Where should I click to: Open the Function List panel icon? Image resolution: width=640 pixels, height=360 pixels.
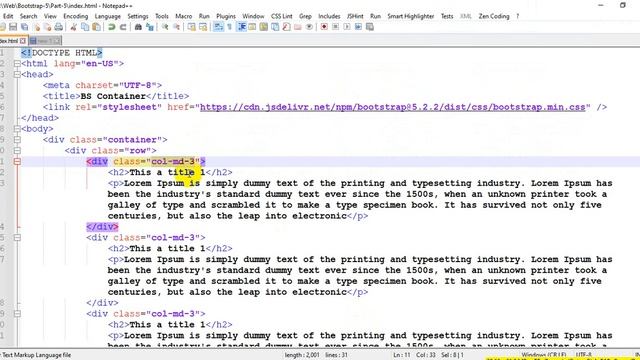(x=287, y=27)
